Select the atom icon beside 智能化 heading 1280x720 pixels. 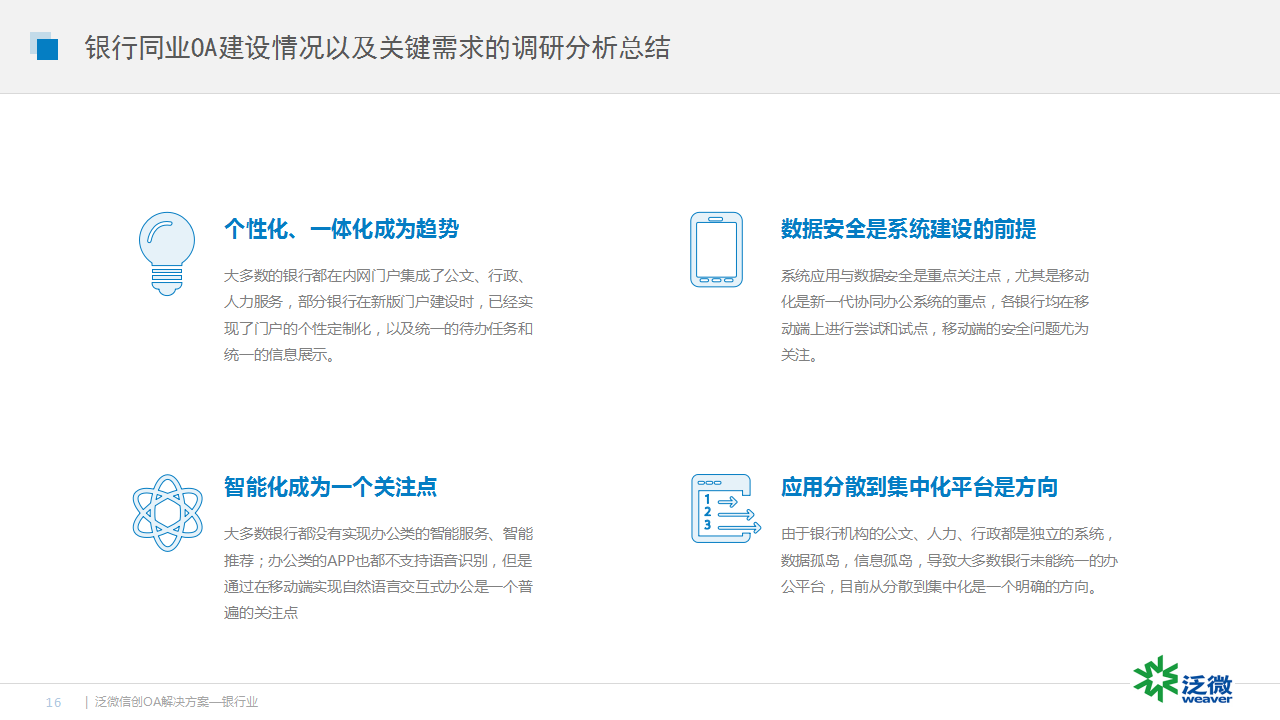167,512
